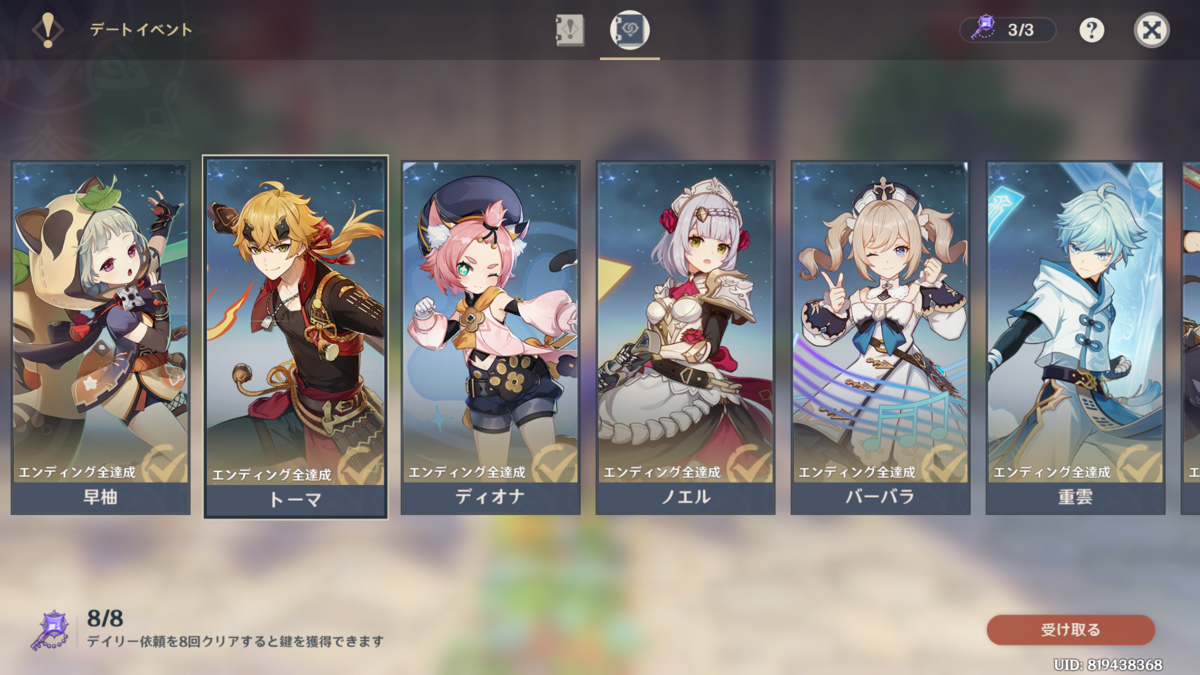Claim reward with the 受け取る button

1071,630
